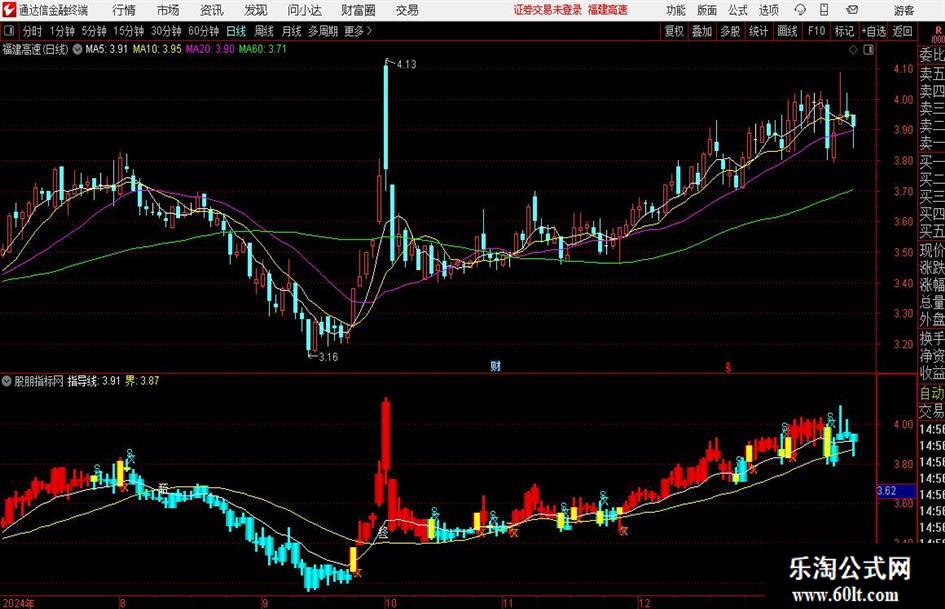Click the 证券交易未登录 login link
The height and width of the screenshot is (609, 945).
pyautogui.click(x=548, y=10)
